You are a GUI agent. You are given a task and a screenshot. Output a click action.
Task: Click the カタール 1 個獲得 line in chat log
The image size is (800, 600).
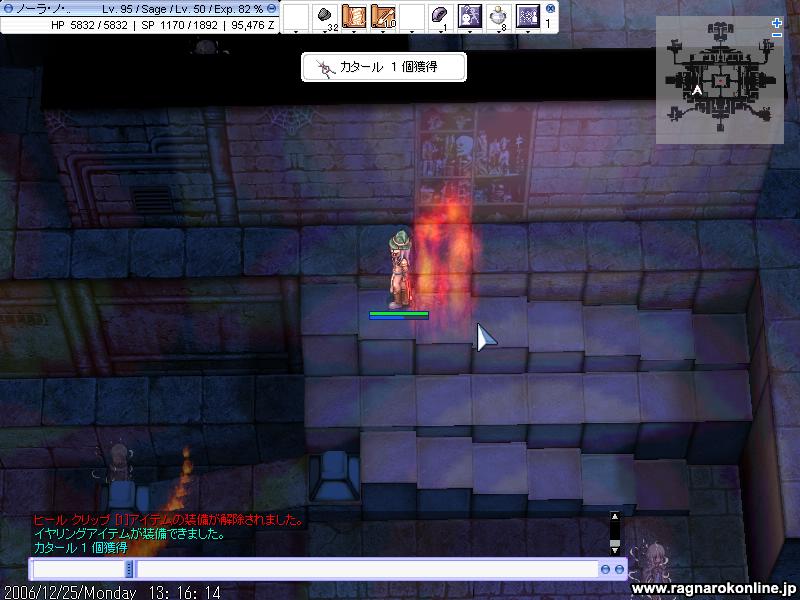[81, 547]
